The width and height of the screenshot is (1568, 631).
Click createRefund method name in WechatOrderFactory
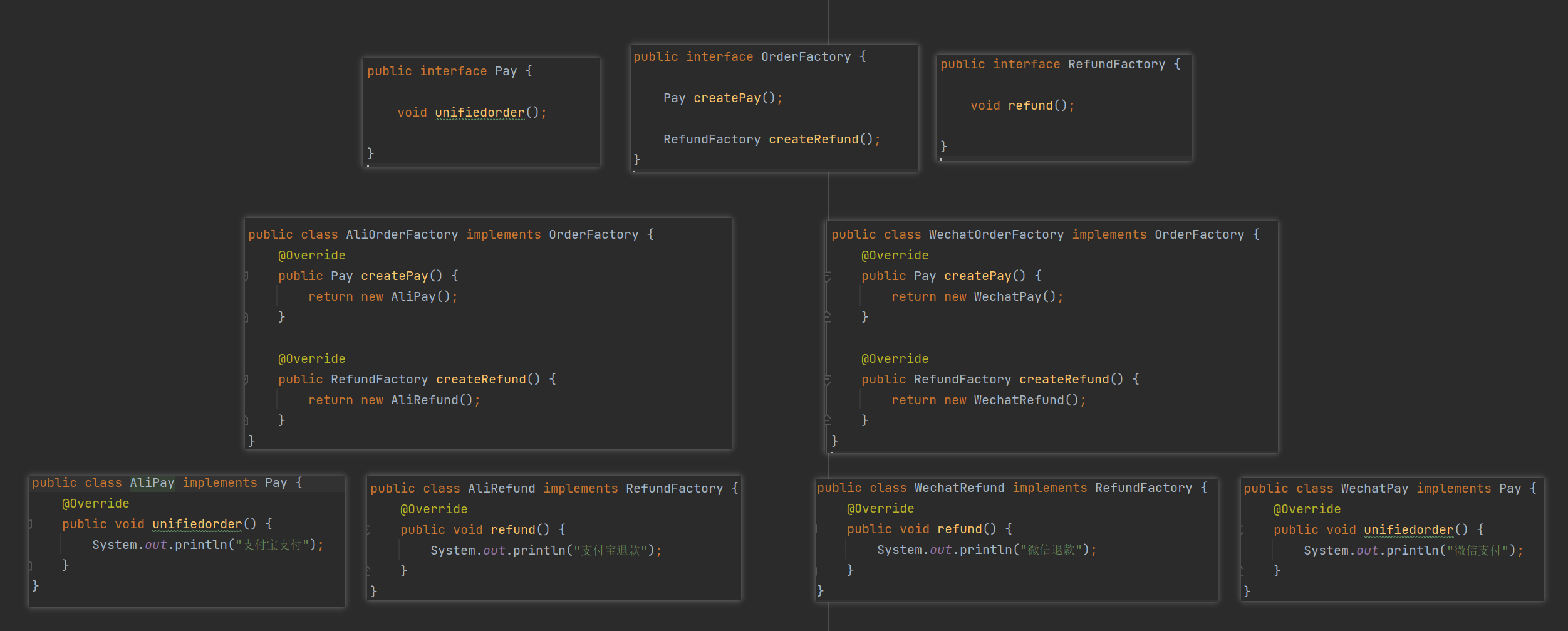click(1064, 380)
